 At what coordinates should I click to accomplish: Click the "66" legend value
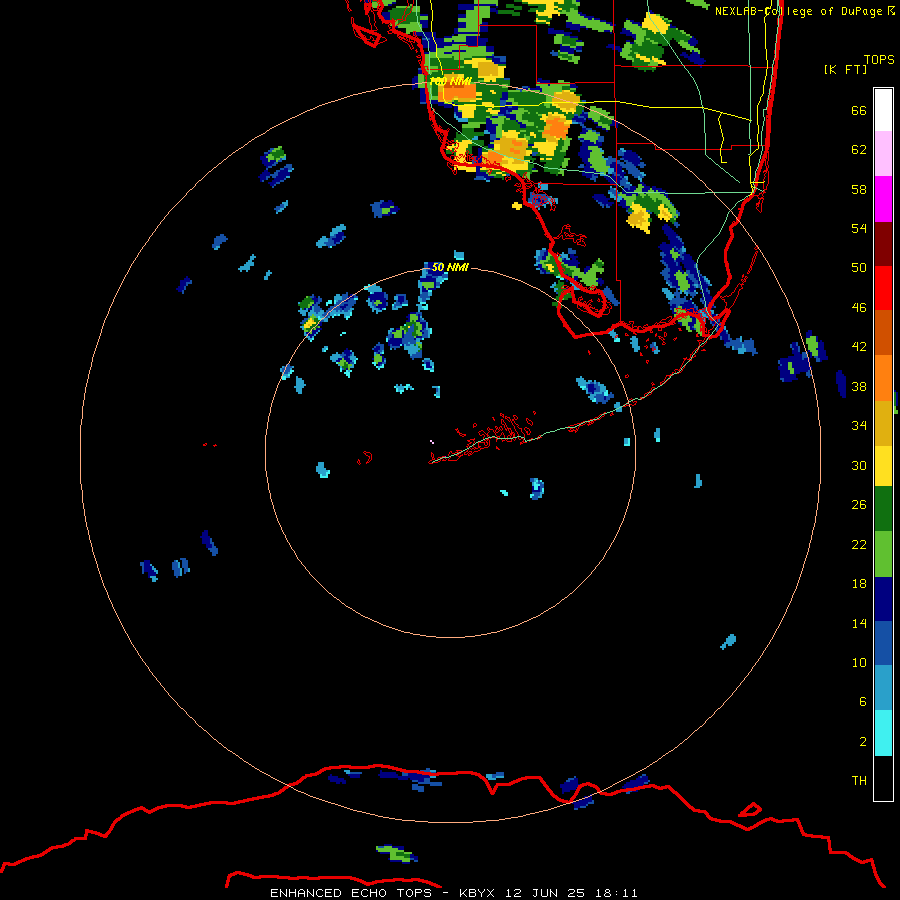click(859, 111)
